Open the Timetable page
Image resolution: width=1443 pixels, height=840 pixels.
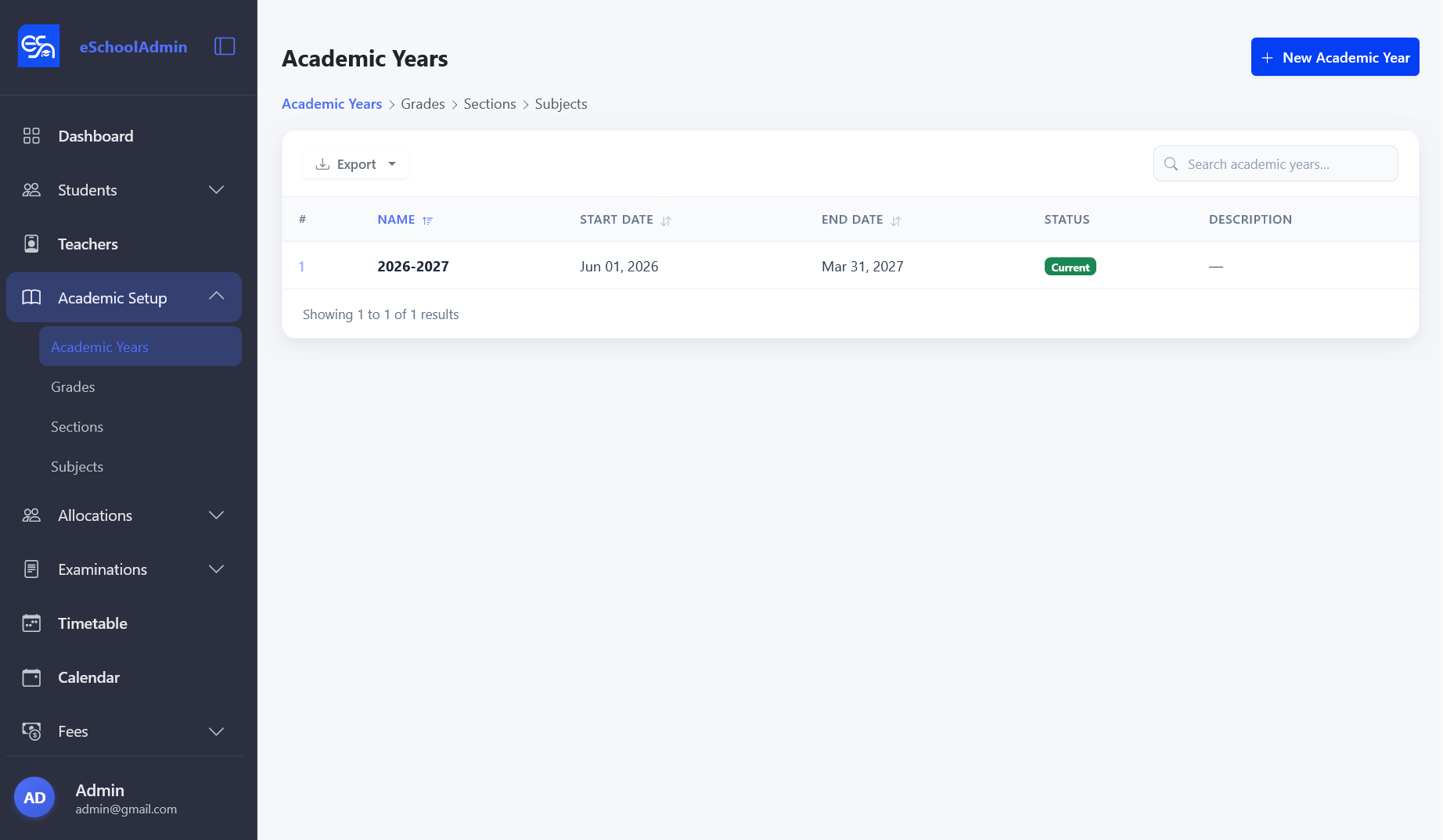point(92,623)
